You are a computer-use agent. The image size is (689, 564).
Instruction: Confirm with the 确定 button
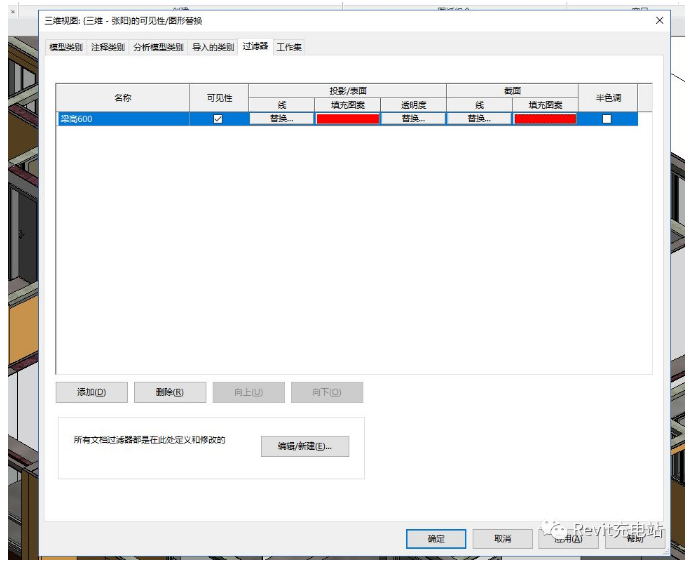436,538
